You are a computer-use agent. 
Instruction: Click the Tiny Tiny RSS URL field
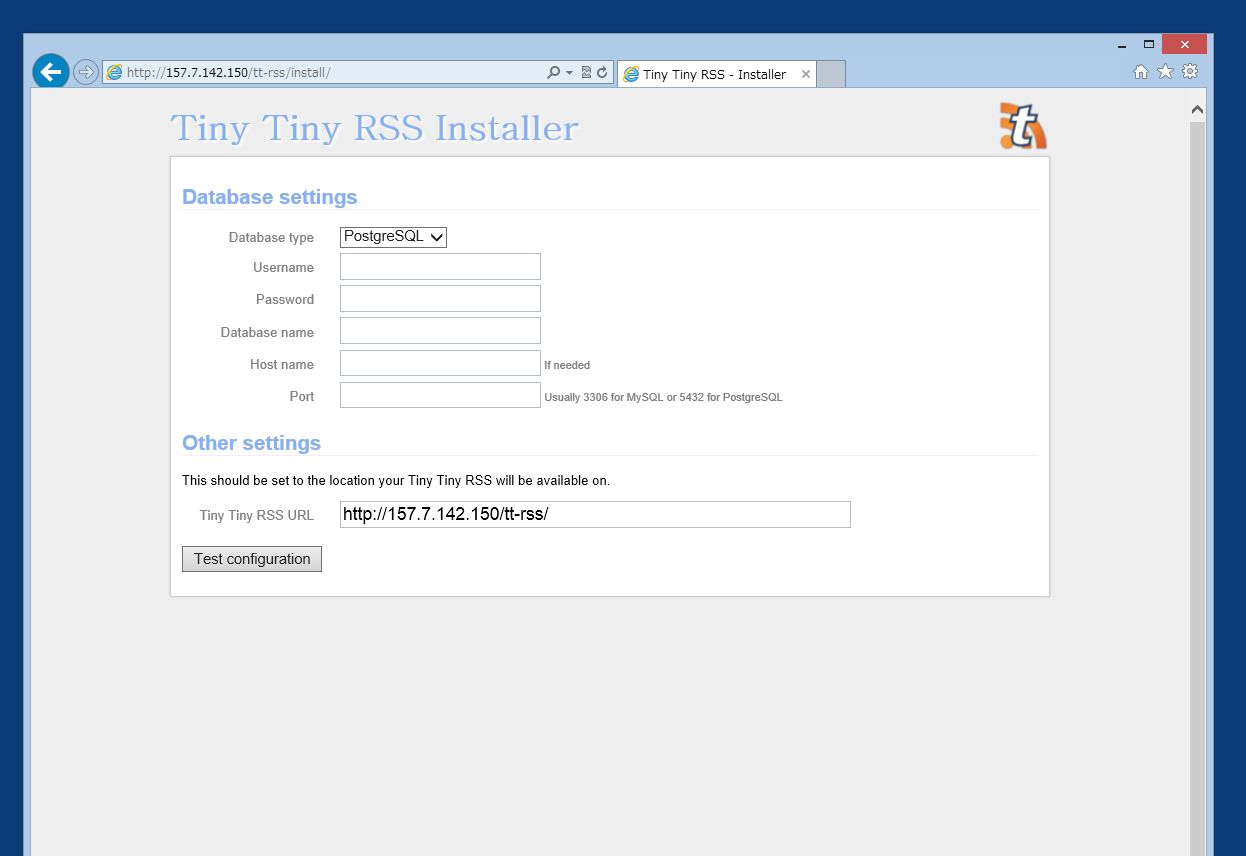point(595,514)
